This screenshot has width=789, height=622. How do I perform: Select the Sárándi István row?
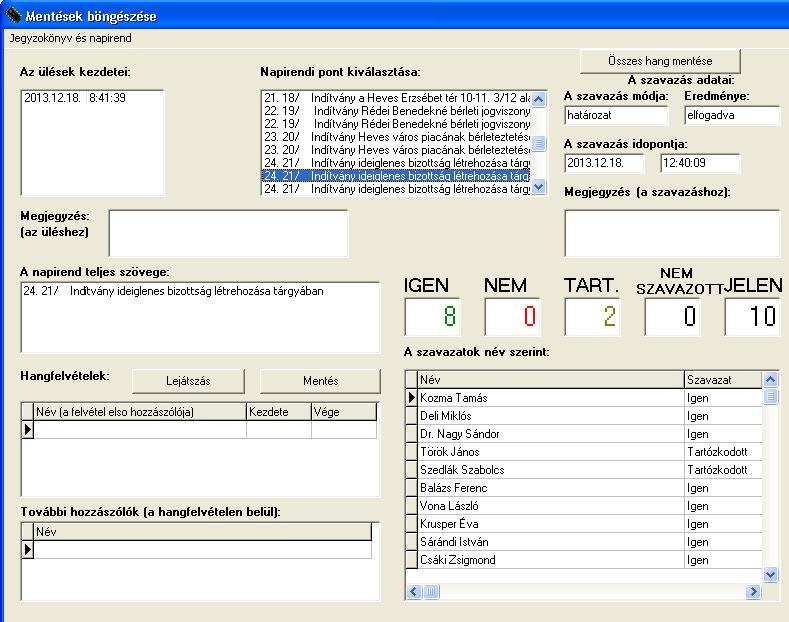click(584, 542)
